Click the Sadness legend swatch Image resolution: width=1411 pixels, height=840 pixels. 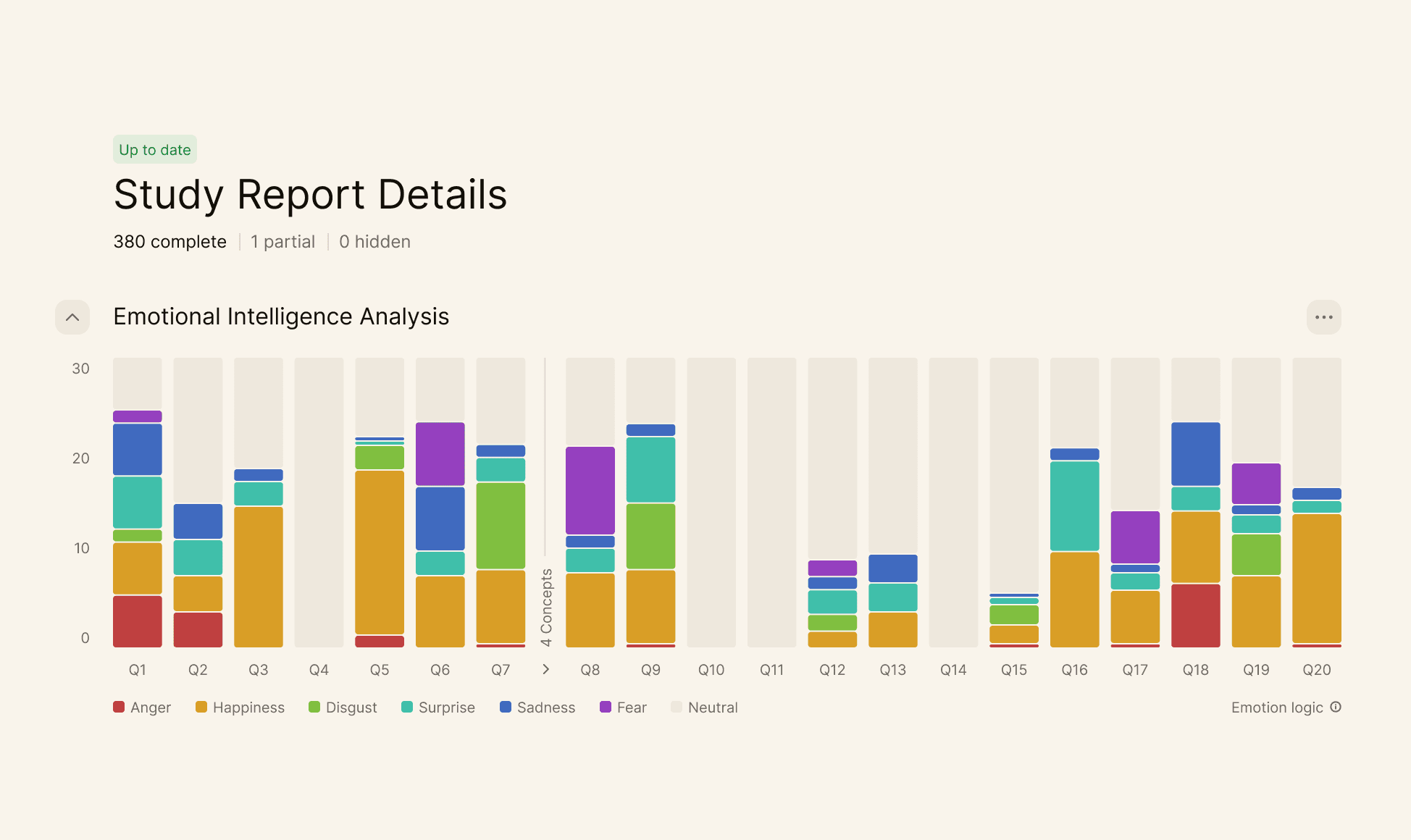(x=506, y=707)
